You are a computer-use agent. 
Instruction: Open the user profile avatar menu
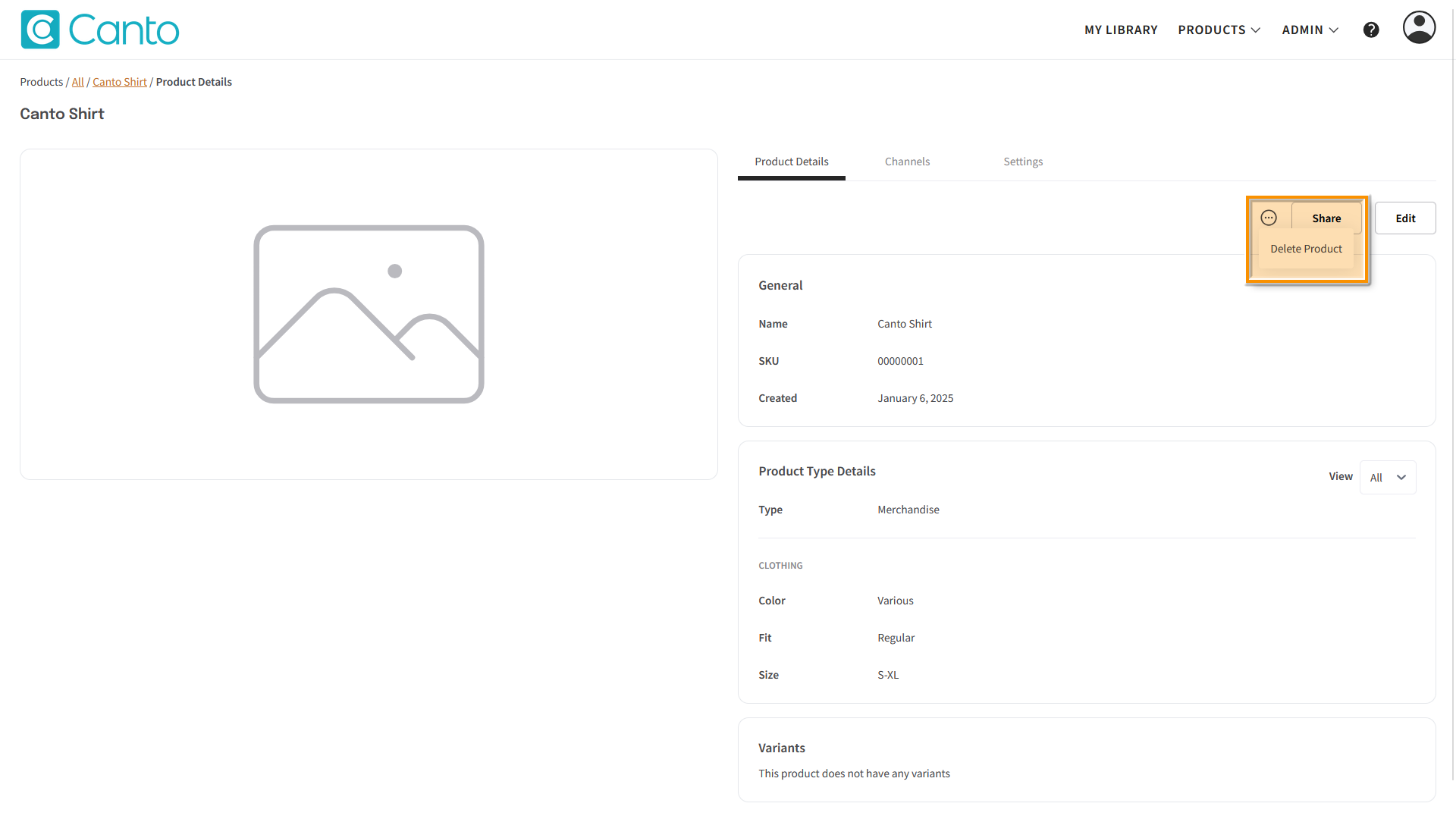click(1419, 27)
